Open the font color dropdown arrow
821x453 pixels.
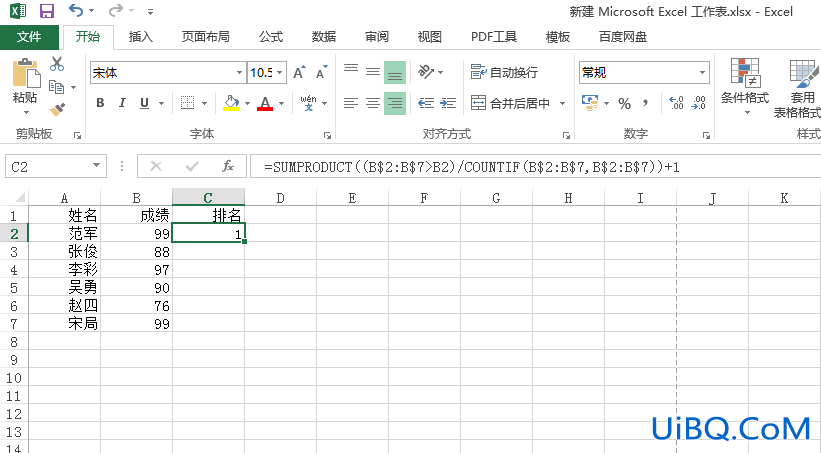tap(281, 103)
